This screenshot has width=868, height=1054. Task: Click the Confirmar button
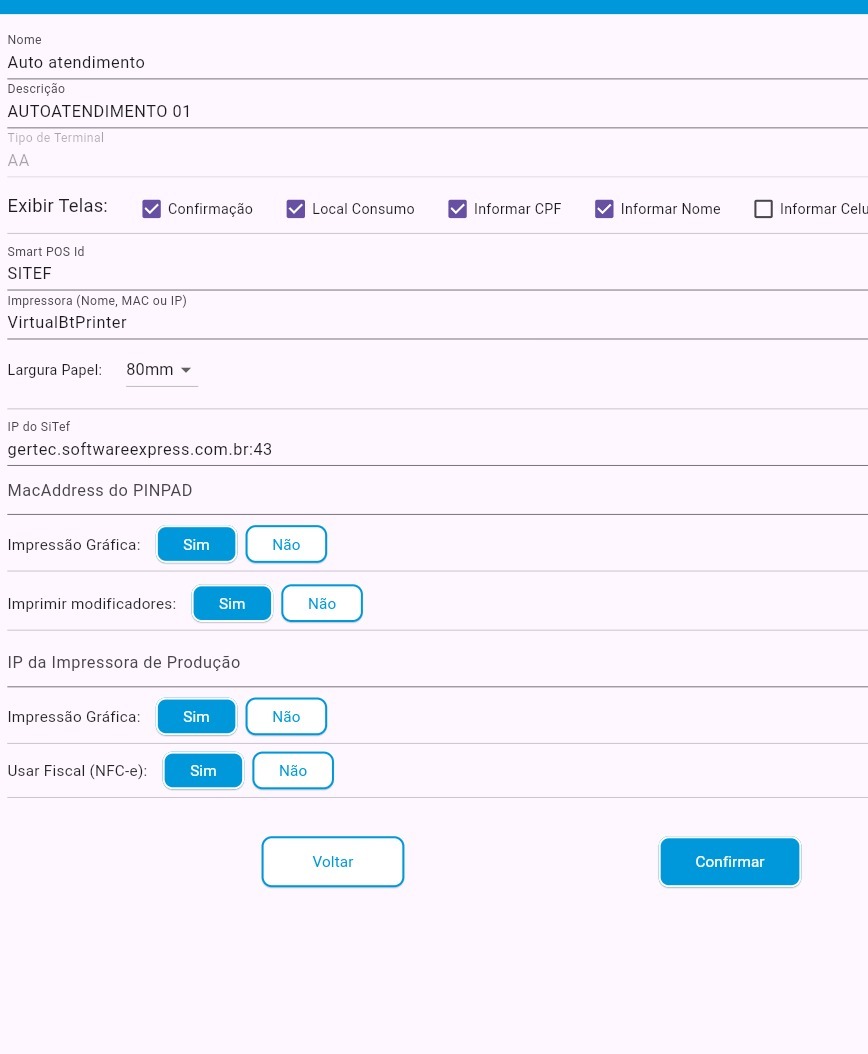pyautogui.click(x=730, y=862)
